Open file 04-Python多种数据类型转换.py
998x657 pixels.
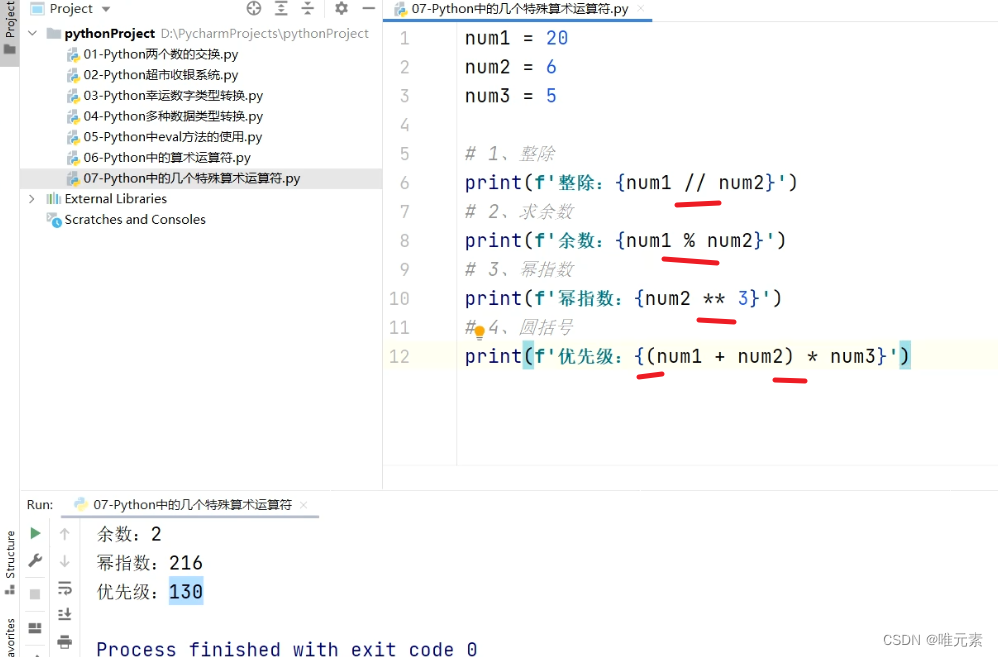(173, 116)
